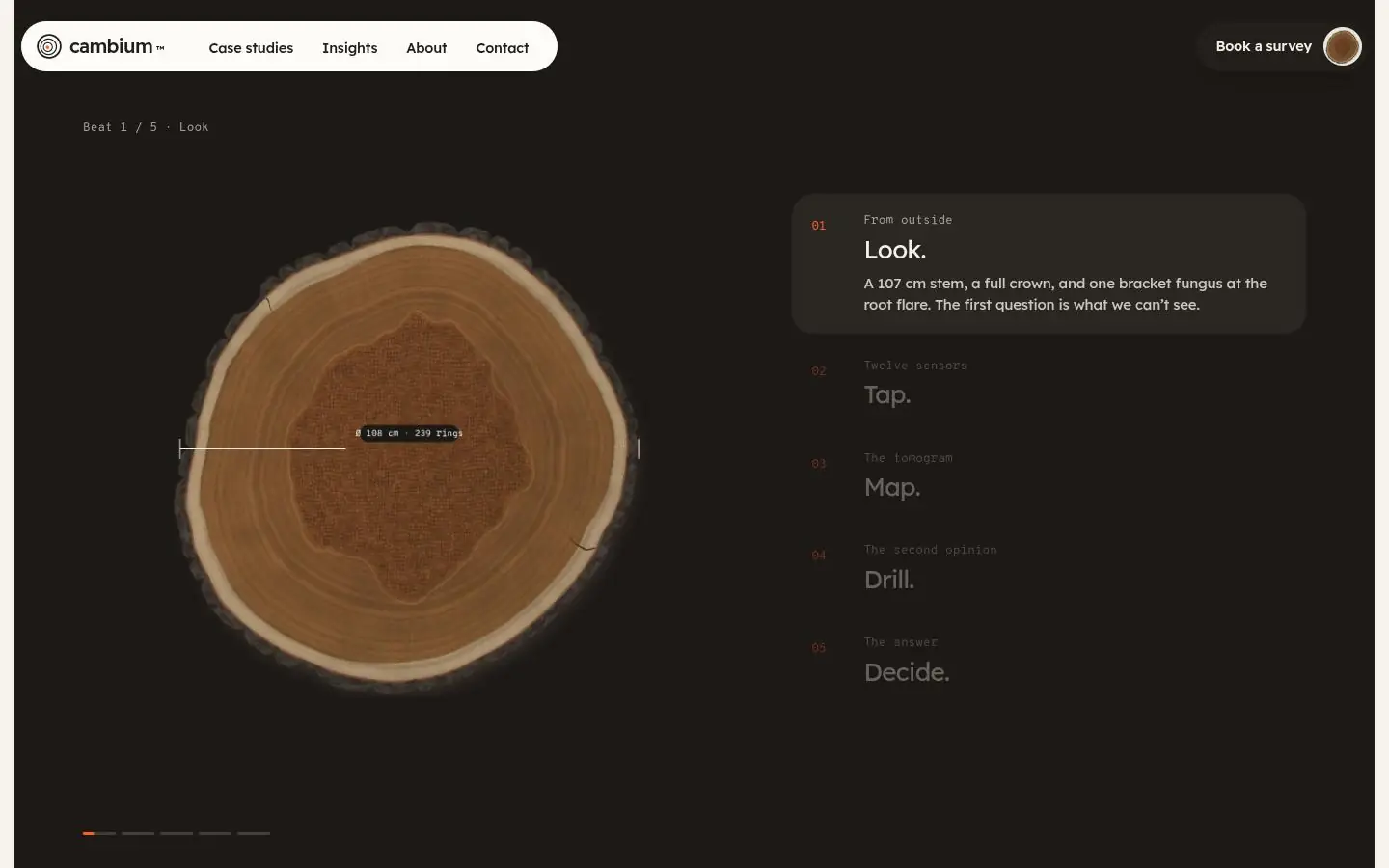Viewport: 1389px width, 868px height.
Task: Click the '108 cm · 239 rings' label
Action: tap(410, 433)
